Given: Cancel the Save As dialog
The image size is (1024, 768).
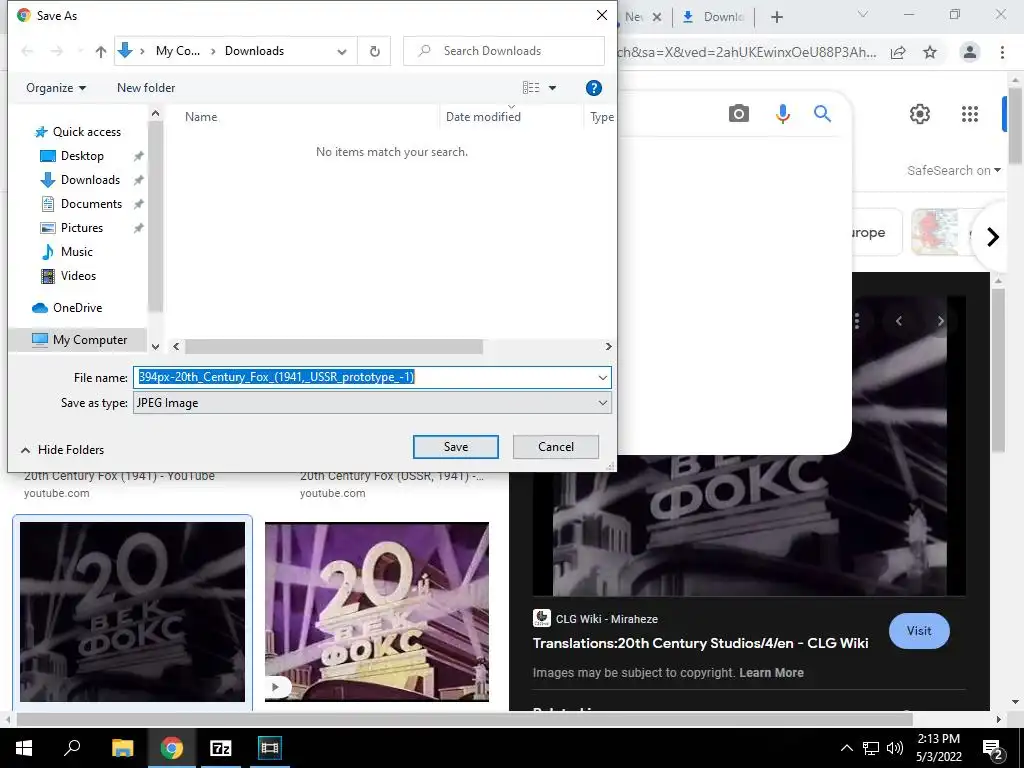Looking at the screenshot, I should pos(556,447).
